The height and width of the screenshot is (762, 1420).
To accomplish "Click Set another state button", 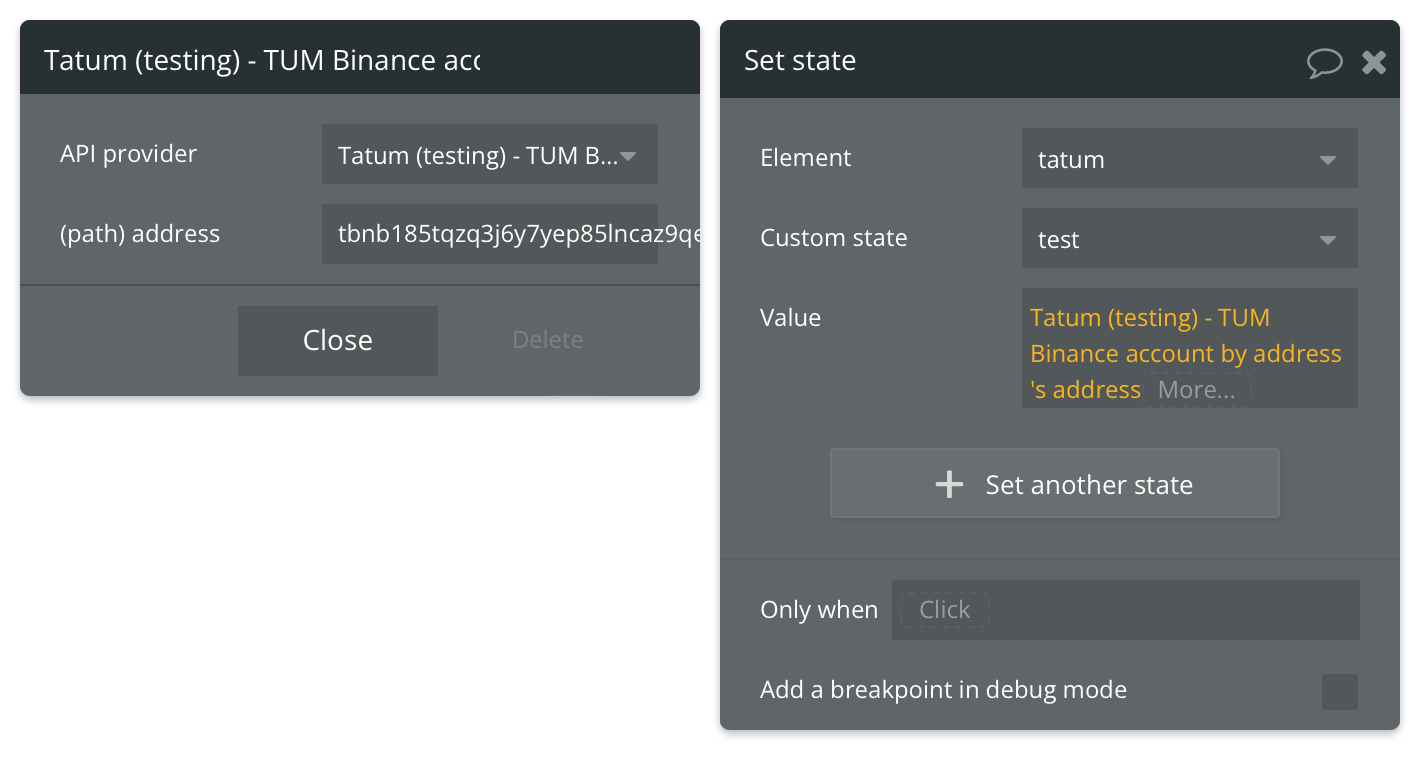I will coord(1055,483).
